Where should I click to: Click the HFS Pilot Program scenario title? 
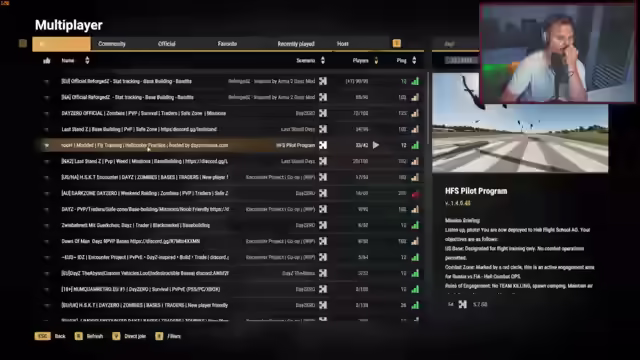pyautogui.click(x=476, y=191)
